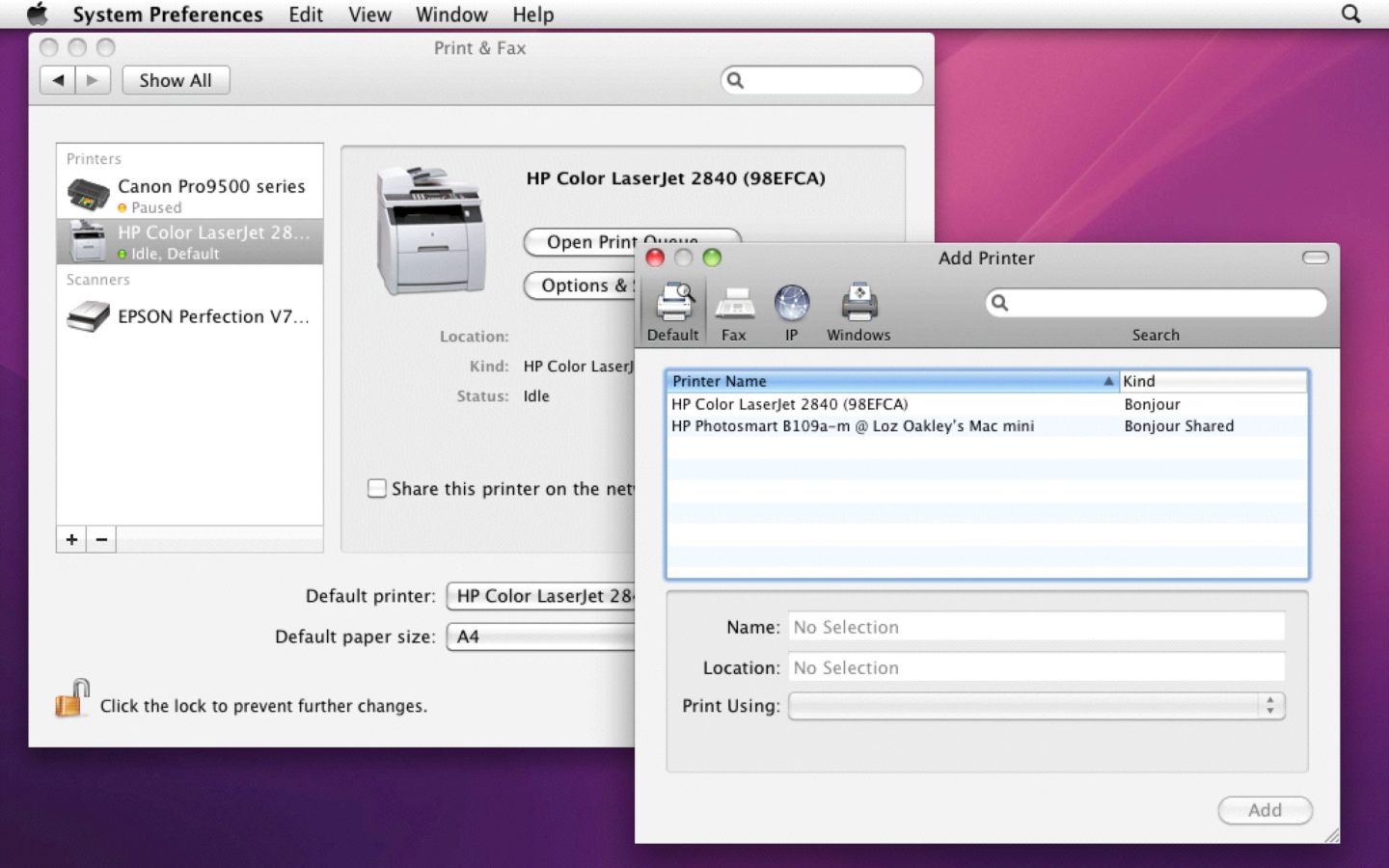Open the Print Using dropdown
The image size is (1389, 868).
pyautogui.click(x=1037, y=706)
